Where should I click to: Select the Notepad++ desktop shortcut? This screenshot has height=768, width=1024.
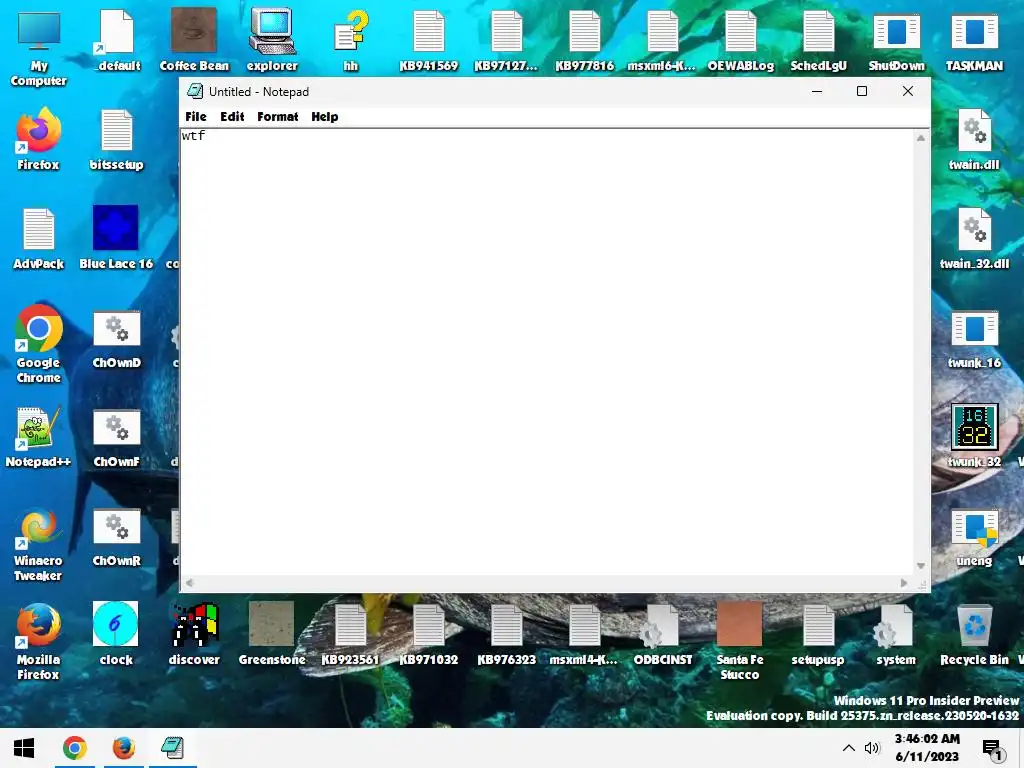38,436
